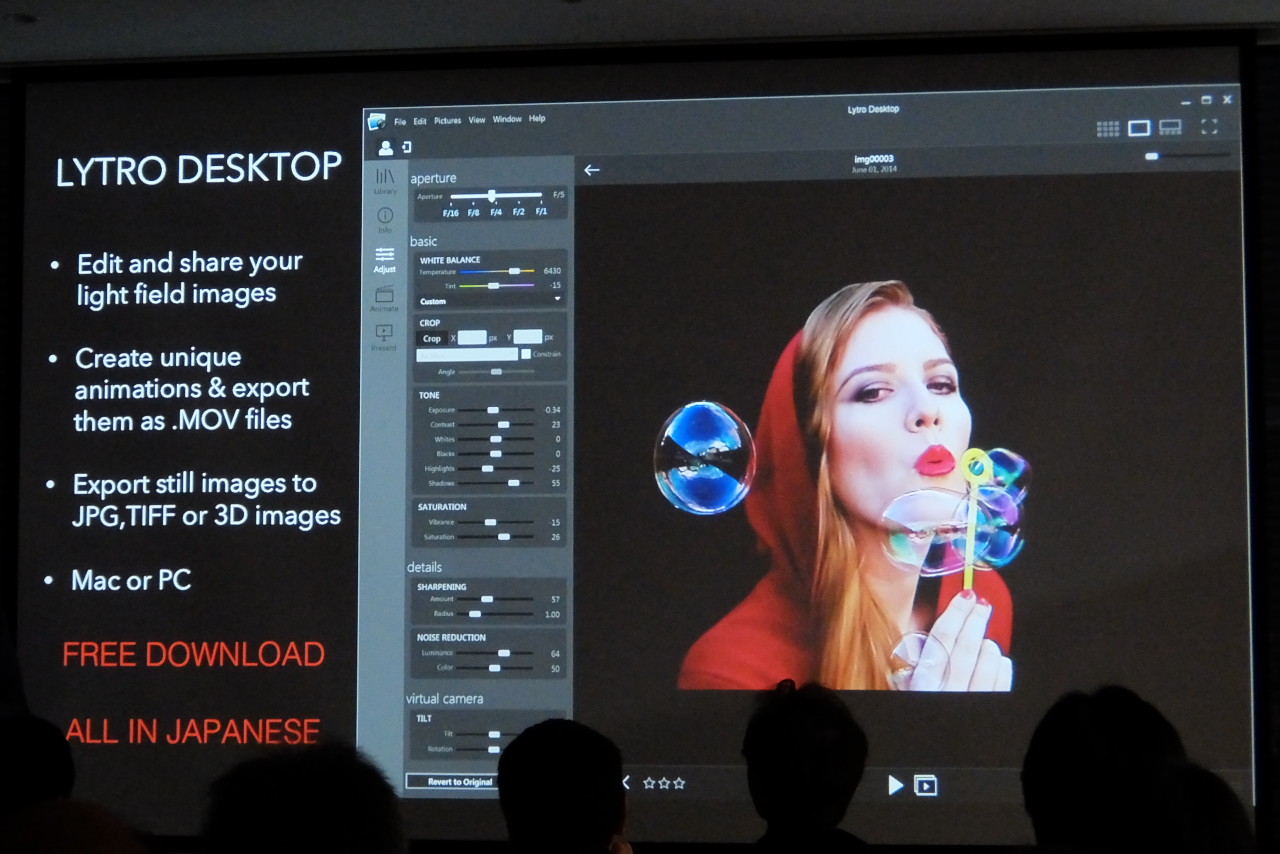Viewport: 1280px width, 854px height.
Task: Click the Lytro Desktop app logo
Action: tap(377, 121)
